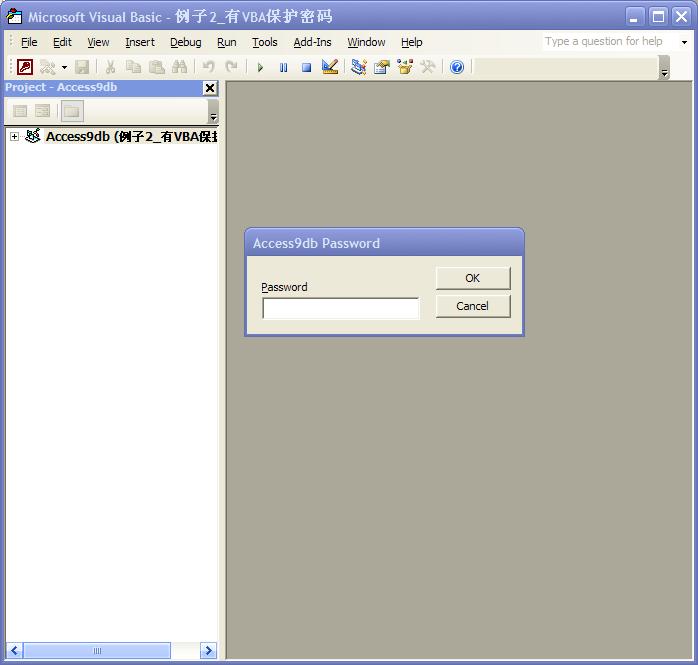This screenshot has width=698, height=665.
Task: Click the Reset stop icon
Action: tap(306, 68)
